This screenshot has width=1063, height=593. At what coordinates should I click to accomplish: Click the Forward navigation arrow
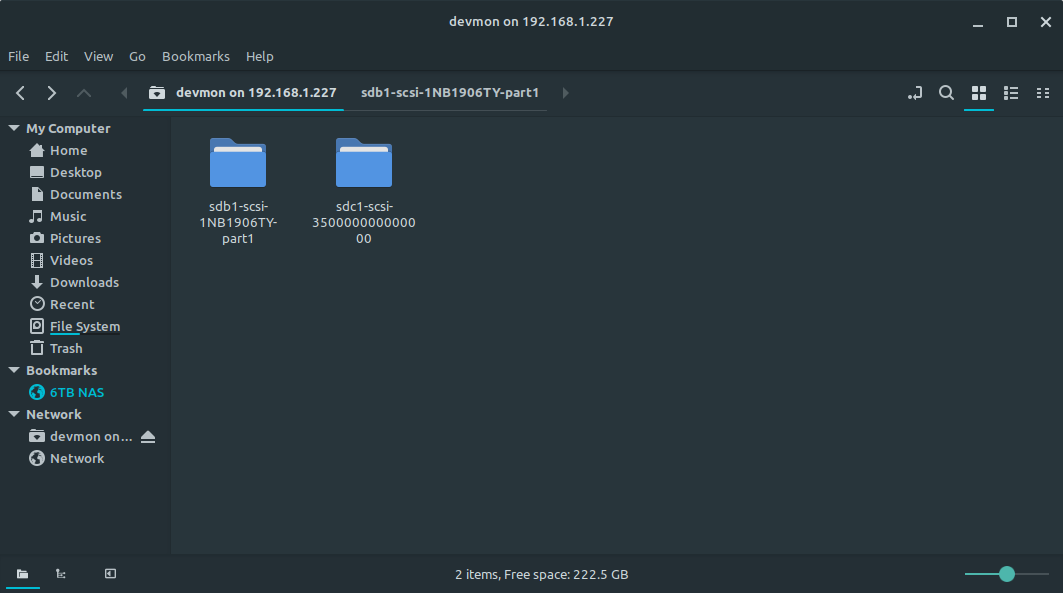pyautogui.click(x=52, y=93)
